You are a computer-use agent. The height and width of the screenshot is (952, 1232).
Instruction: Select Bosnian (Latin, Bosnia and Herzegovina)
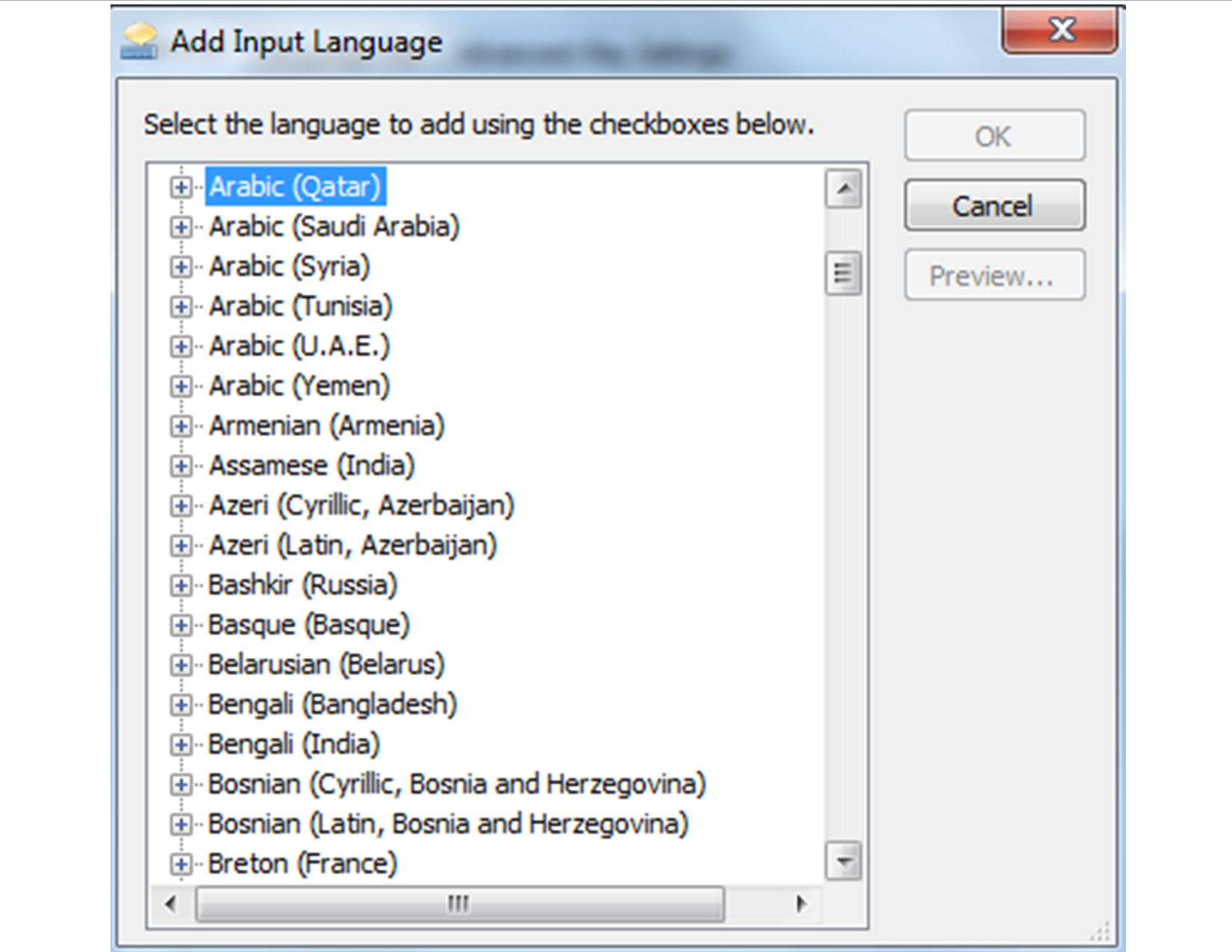(448, 824)
